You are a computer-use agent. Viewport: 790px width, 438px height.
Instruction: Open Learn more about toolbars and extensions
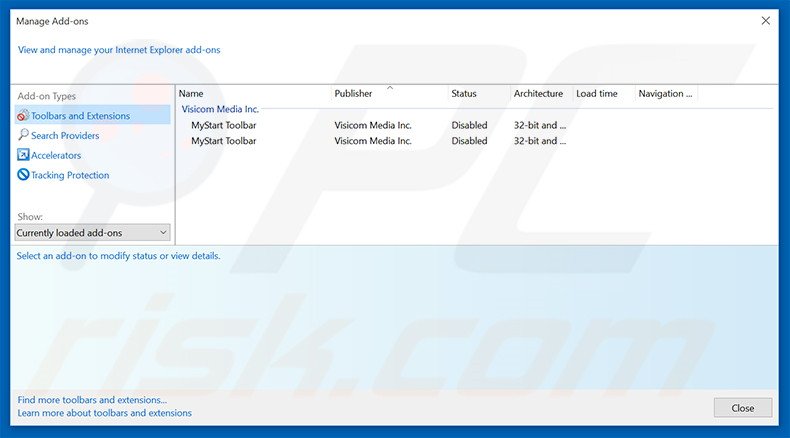click(105, 413)
